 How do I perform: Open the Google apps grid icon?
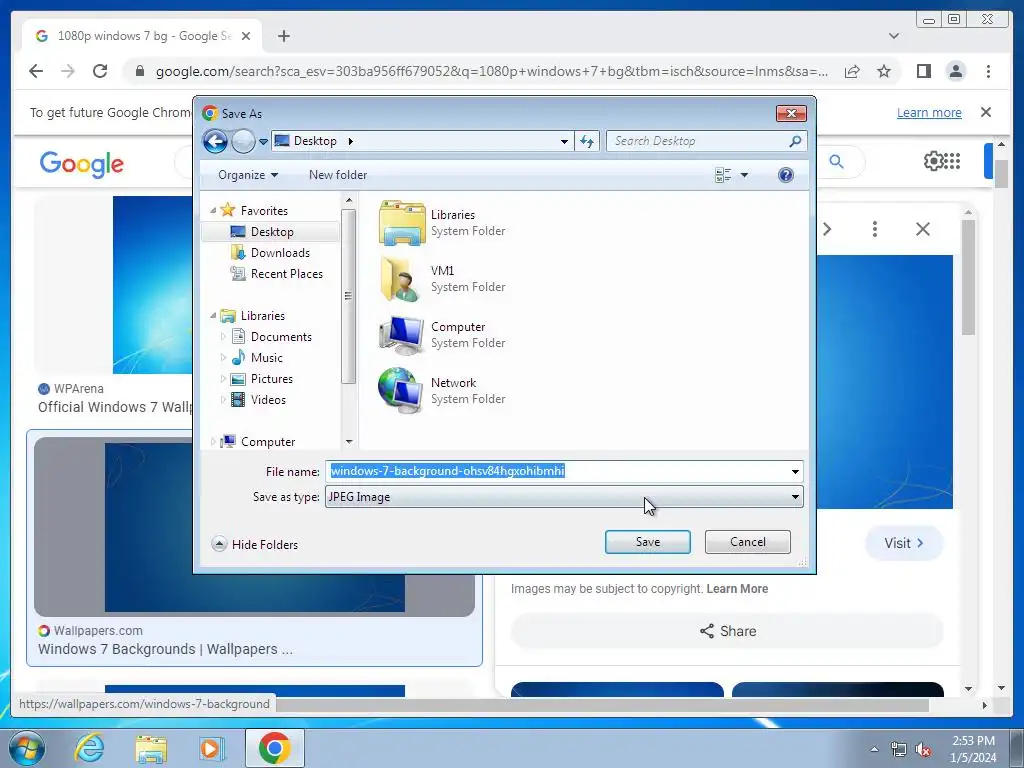[953, 161]
